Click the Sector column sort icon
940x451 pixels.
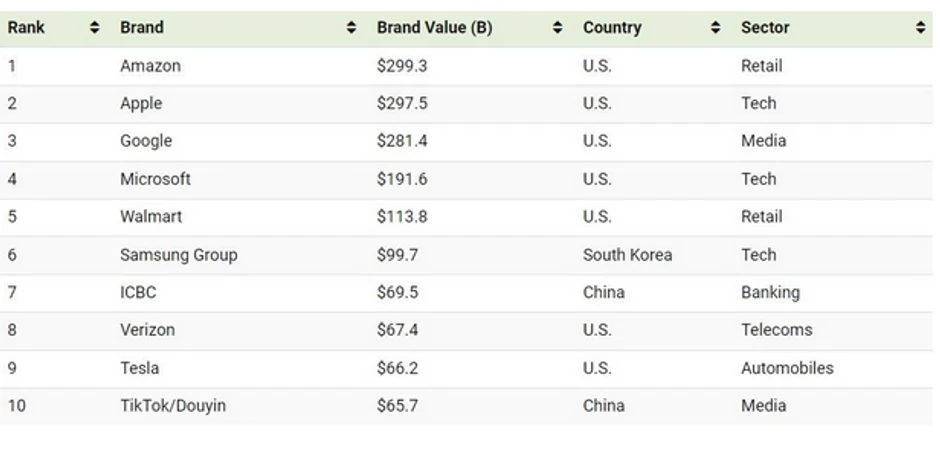(920, 28)
